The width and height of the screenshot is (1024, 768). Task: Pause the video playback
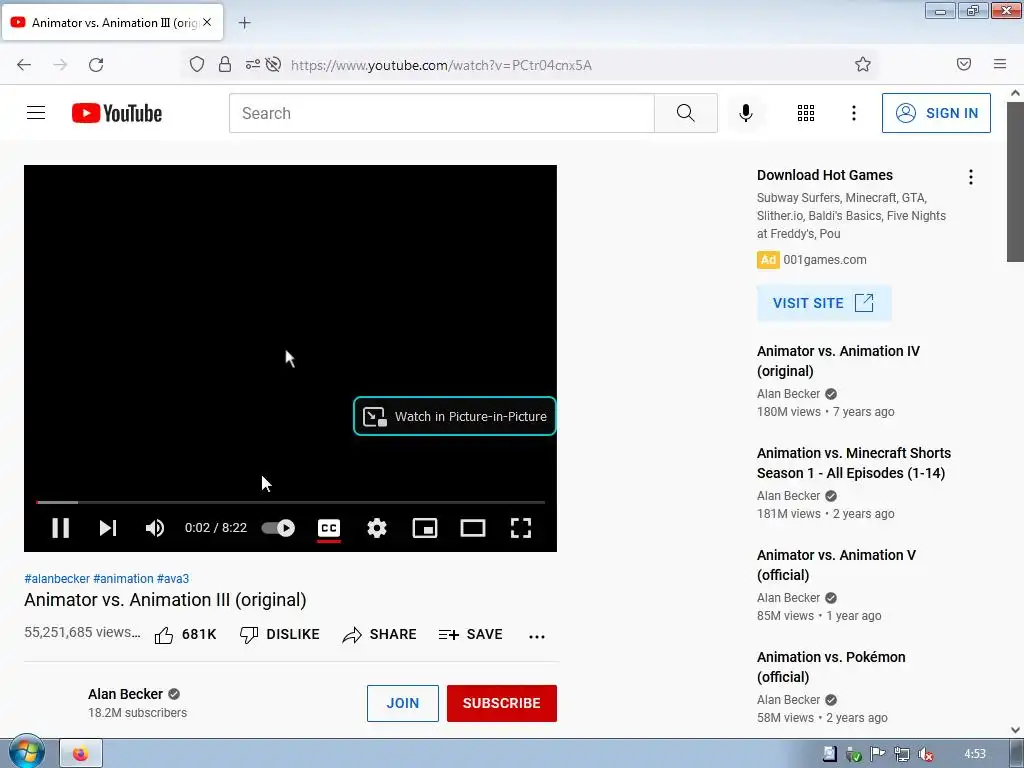coord(61,528)
